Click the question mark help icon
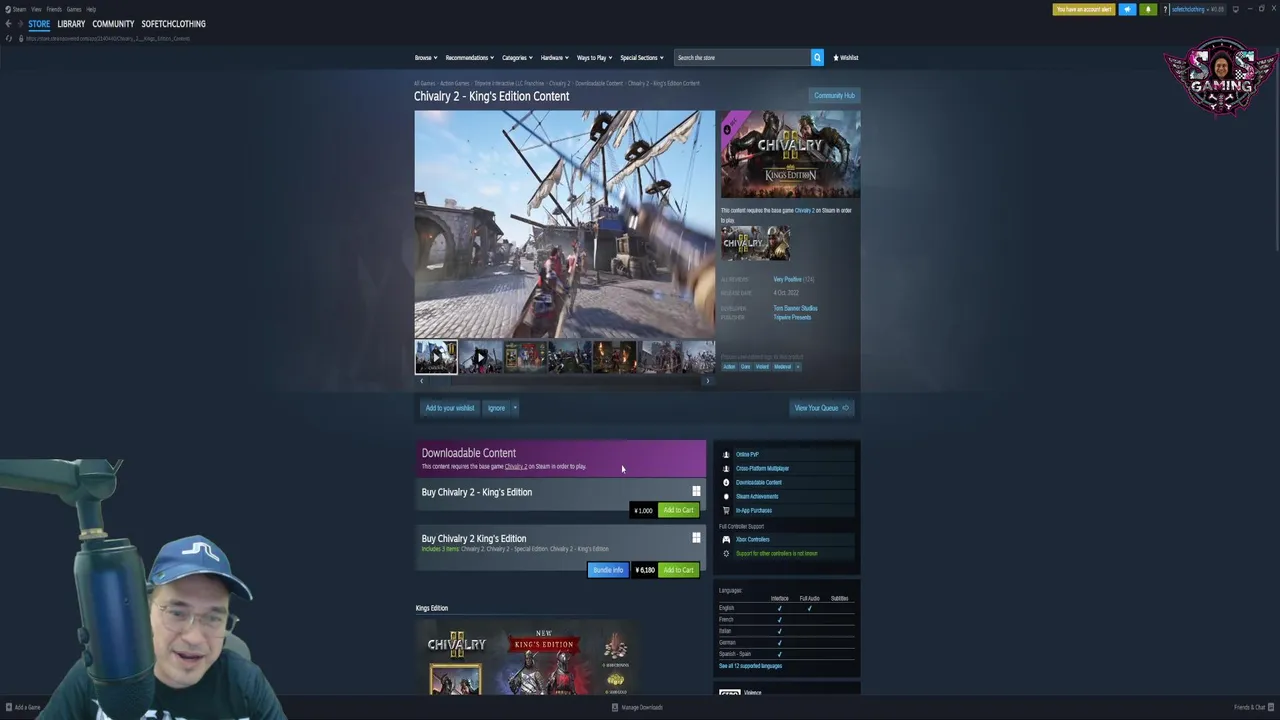 point(1165,9)
